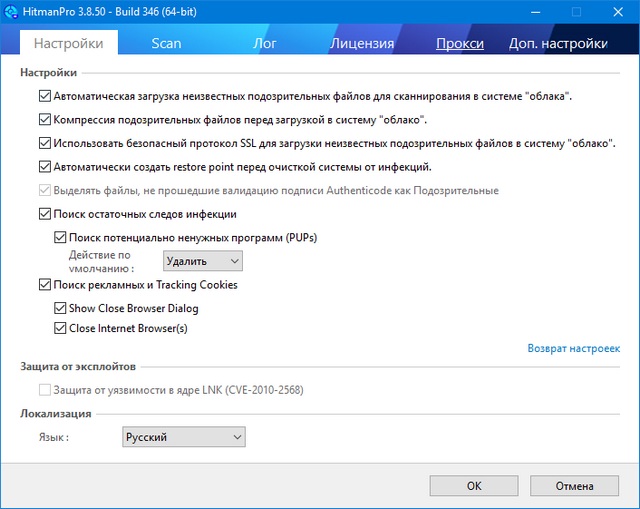Image resolution: width=640 pixels, height=509 pixels.
Task: Toggle automatic upload of suspicious files to cloud
Action: pos(44,96)
